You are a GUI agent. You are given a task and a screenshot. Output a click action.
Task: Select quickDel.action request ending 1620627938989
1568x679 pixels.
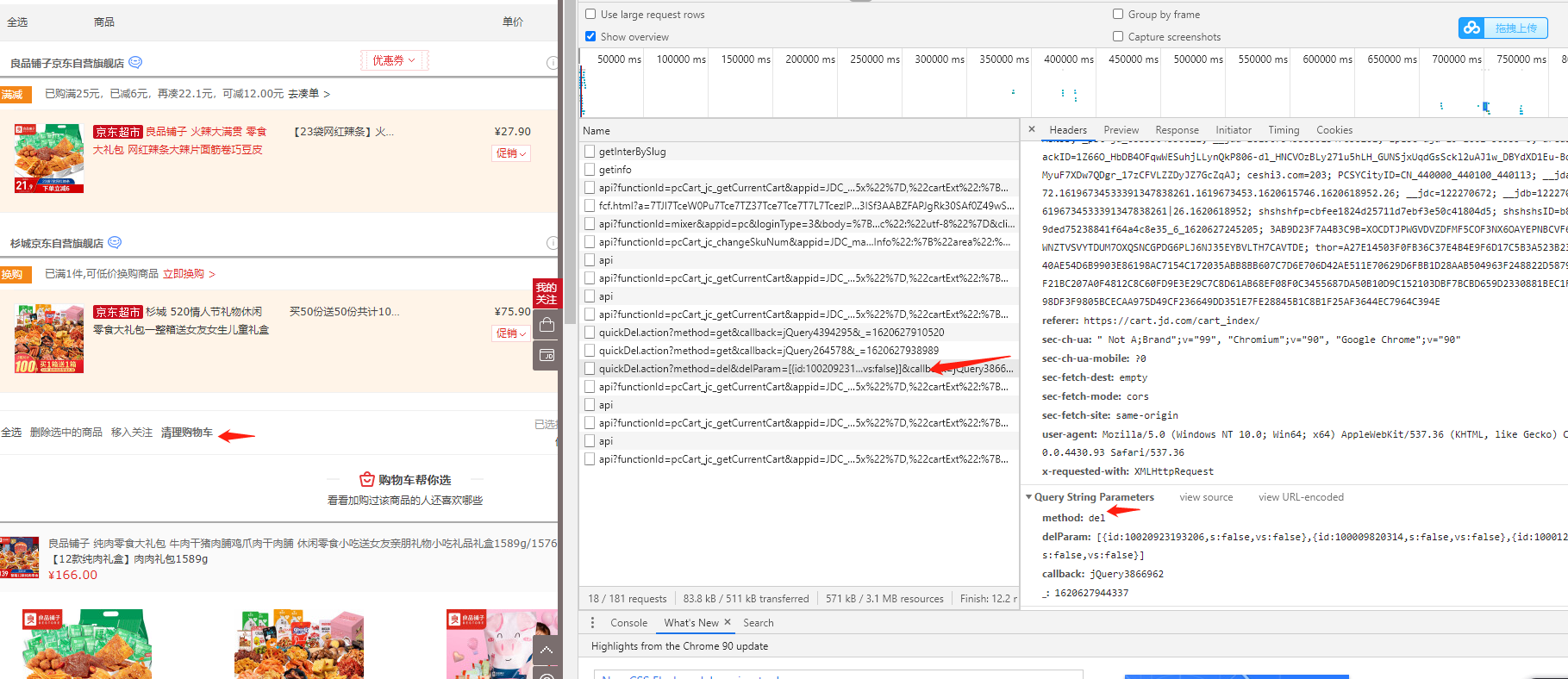point(799,351)
